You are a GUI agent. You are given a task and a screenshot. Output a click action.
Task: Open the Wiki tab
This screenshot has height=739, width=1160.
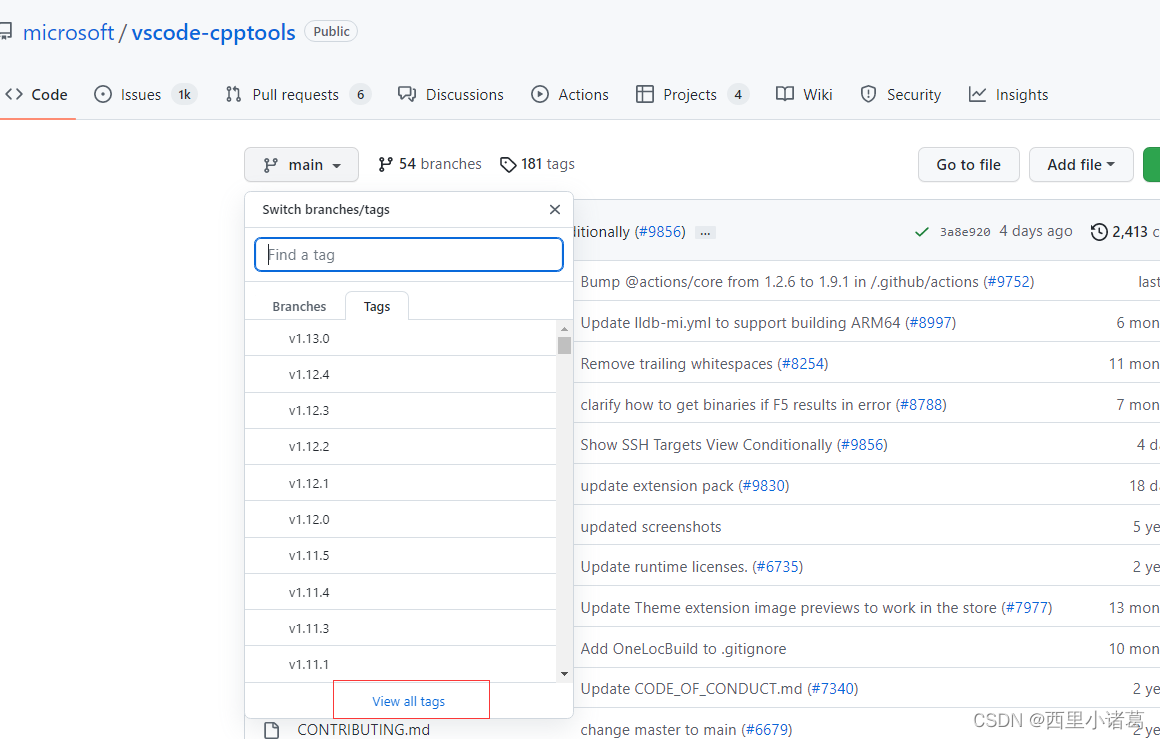(804, 95)
